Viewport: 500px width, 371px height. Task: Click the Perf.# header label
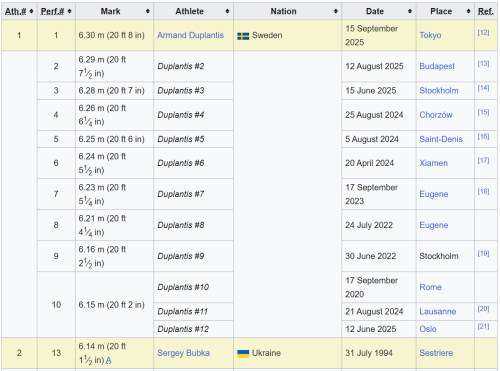click(x=52, y=11)
